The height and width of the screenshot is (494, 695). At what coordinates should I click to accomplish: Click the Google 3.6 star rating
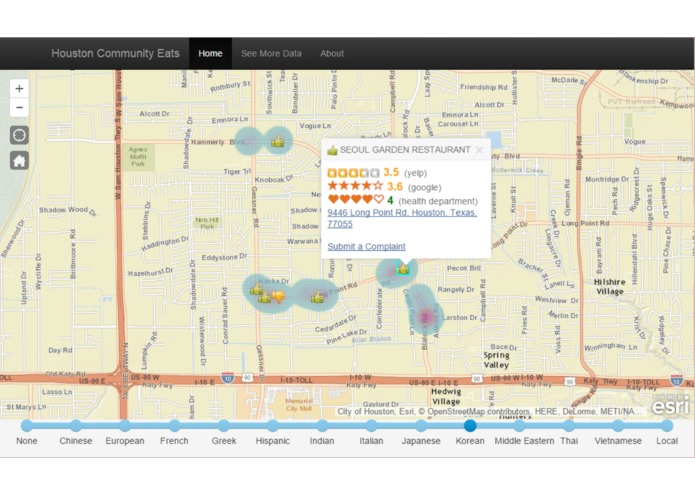[x=355, y=186]
